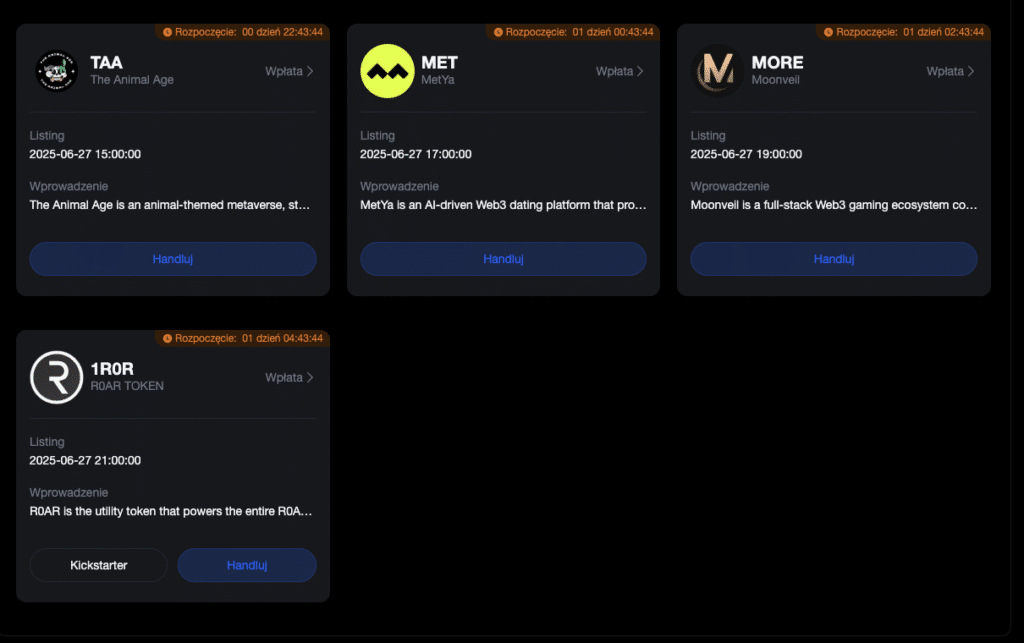The width and height of the screenshot is (1024, 643).
Task: Click The Animal Age token logo
Action: pos(57,71)
